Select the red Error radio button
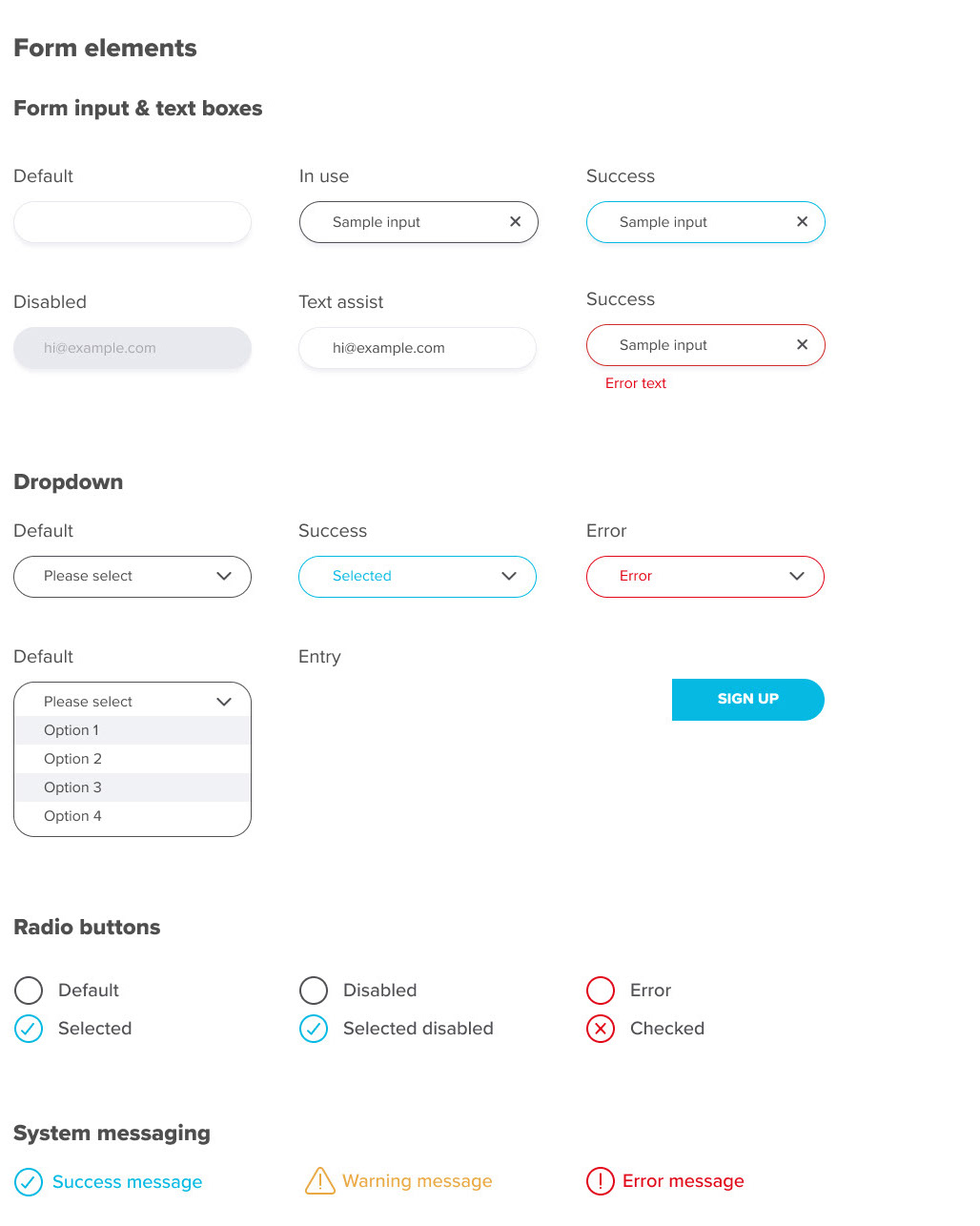Viewport: 980px width, 1226px height. (x=601, y=991)
